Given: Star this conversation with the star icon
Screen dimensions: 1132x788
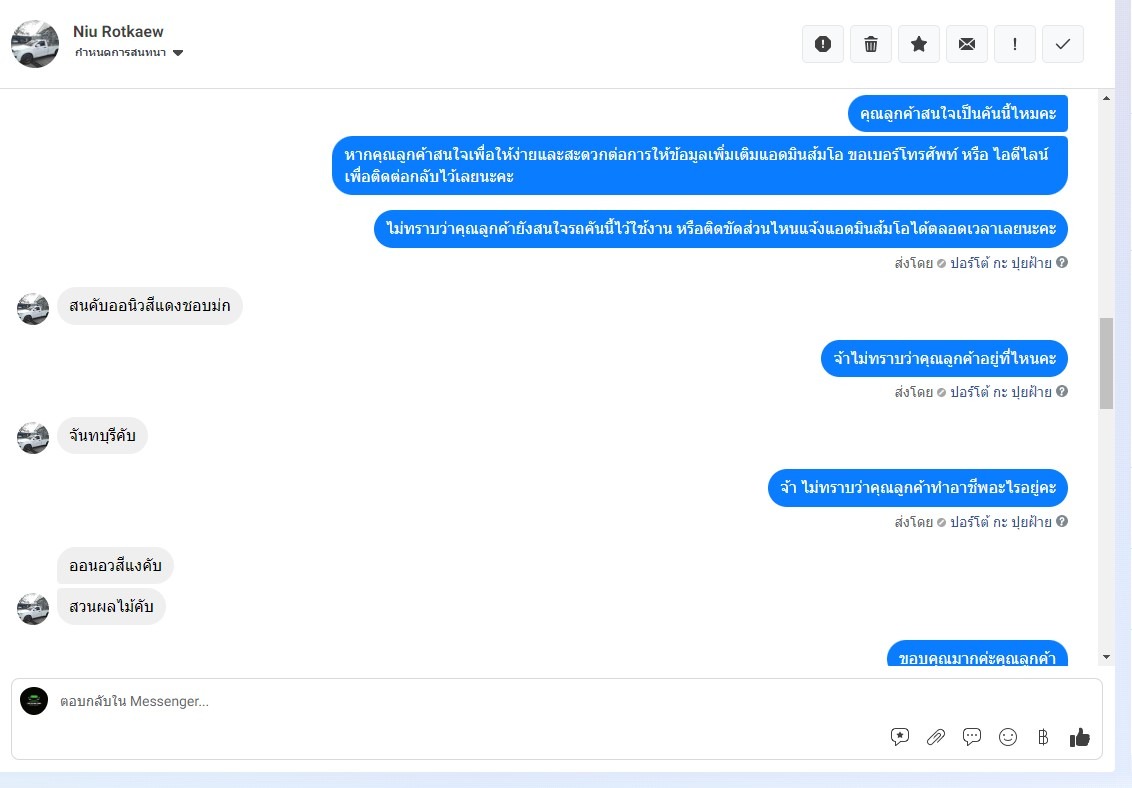Looking at the screenshot, I should point(918,44).
